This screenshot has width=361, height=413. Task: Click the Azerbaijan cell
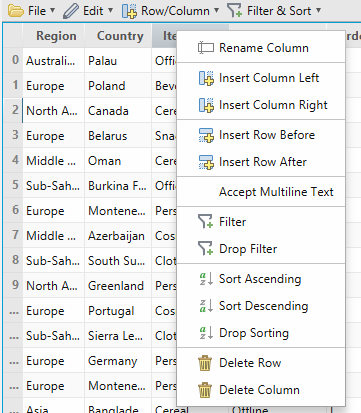pos(118,236)
